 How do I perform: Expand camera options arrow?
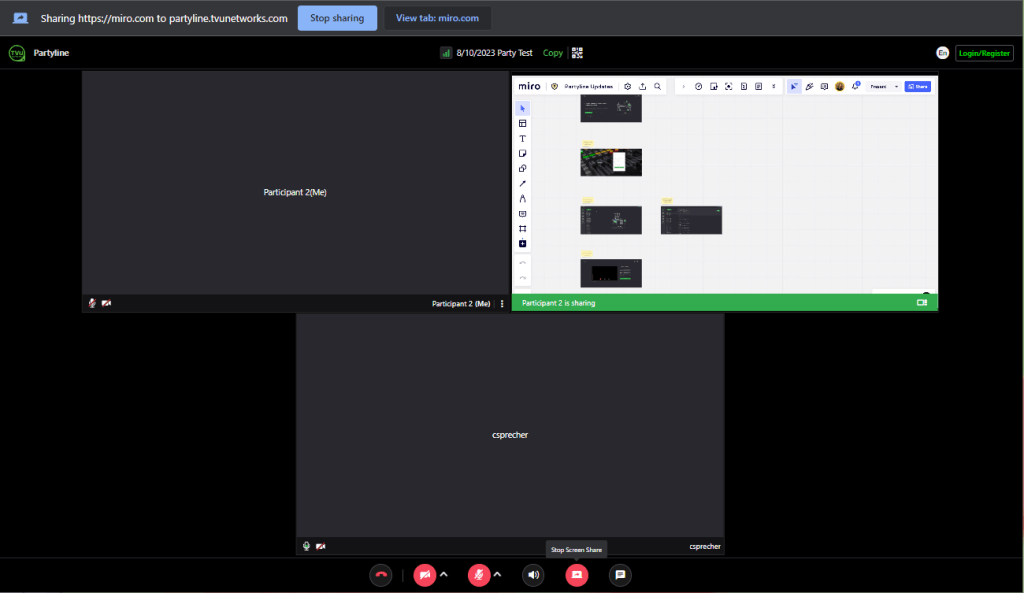pyautogui.click(x=444, y=574)
